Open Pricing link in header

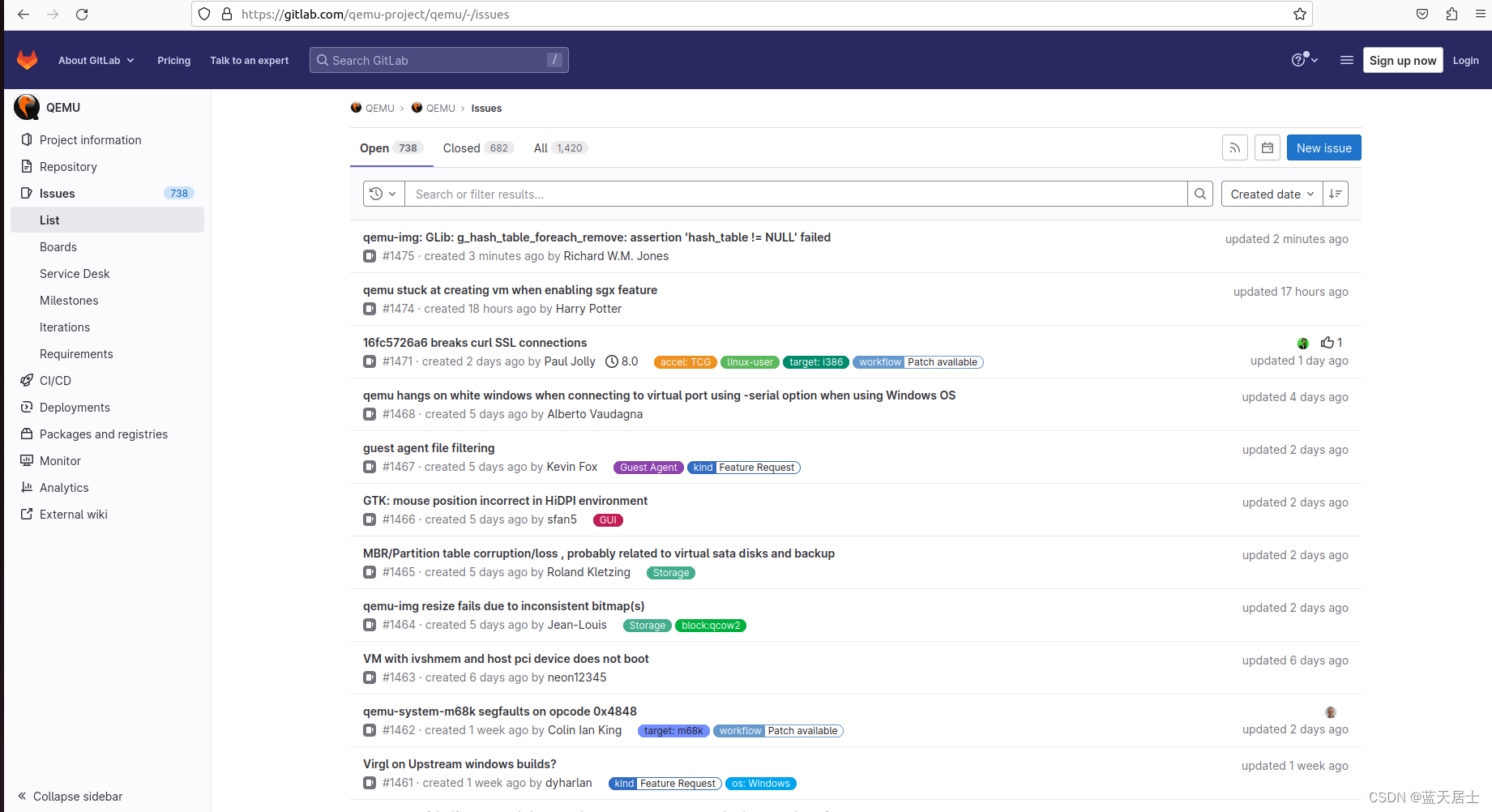click(173, 60)
